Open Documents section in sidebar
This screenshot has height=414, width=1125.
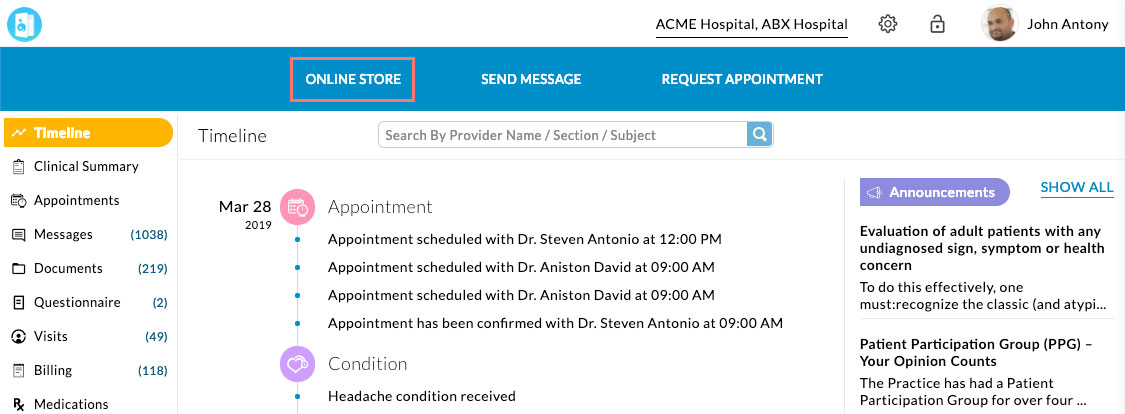click(x=68, y=268)
